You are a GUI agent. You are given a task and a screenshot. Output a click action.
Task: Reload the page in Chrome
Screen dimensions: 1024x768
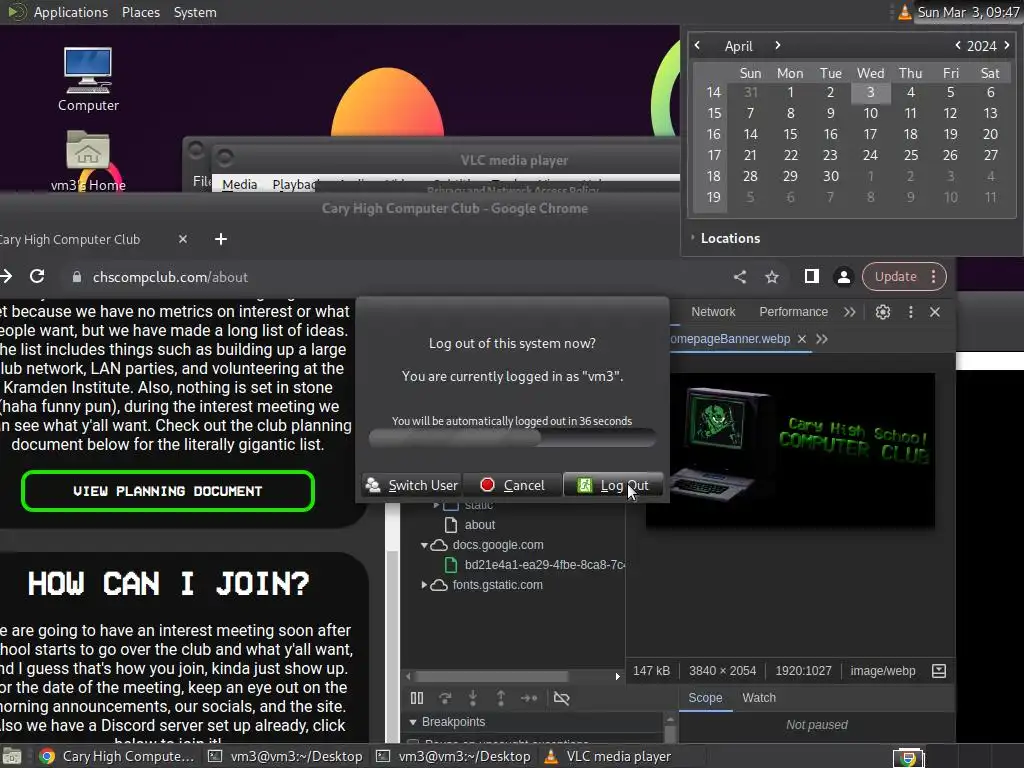(37, 276)
